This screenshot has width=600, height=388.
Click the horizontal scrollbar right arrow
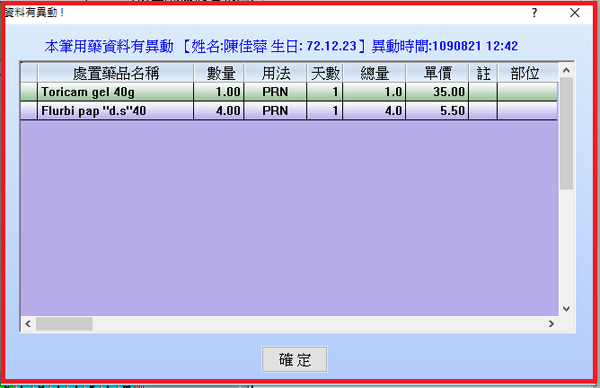coord(551,324)
